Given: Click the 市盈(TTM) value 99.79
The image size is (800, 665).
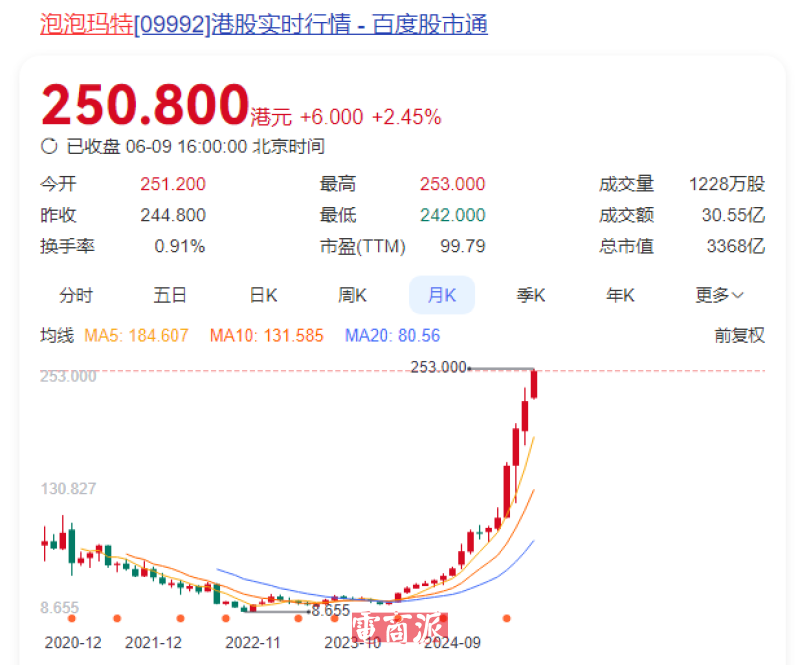Looking at the screenshot, I should click(463, 246).
